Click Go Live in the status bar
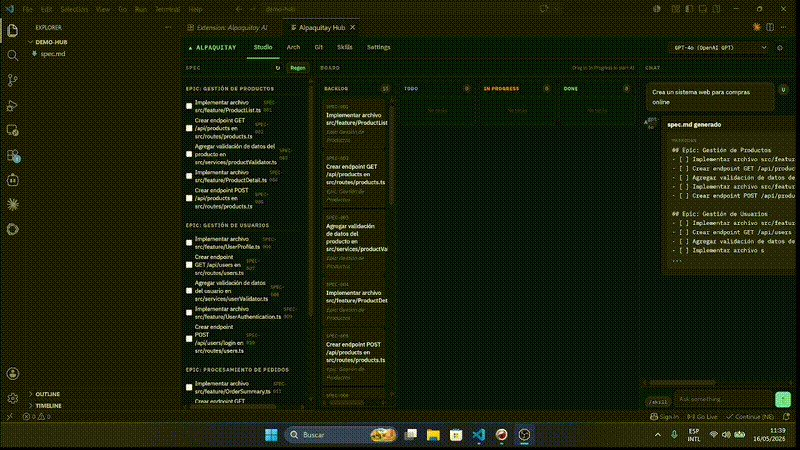Viewport: 800px width, 450px height. click(702, 417)
